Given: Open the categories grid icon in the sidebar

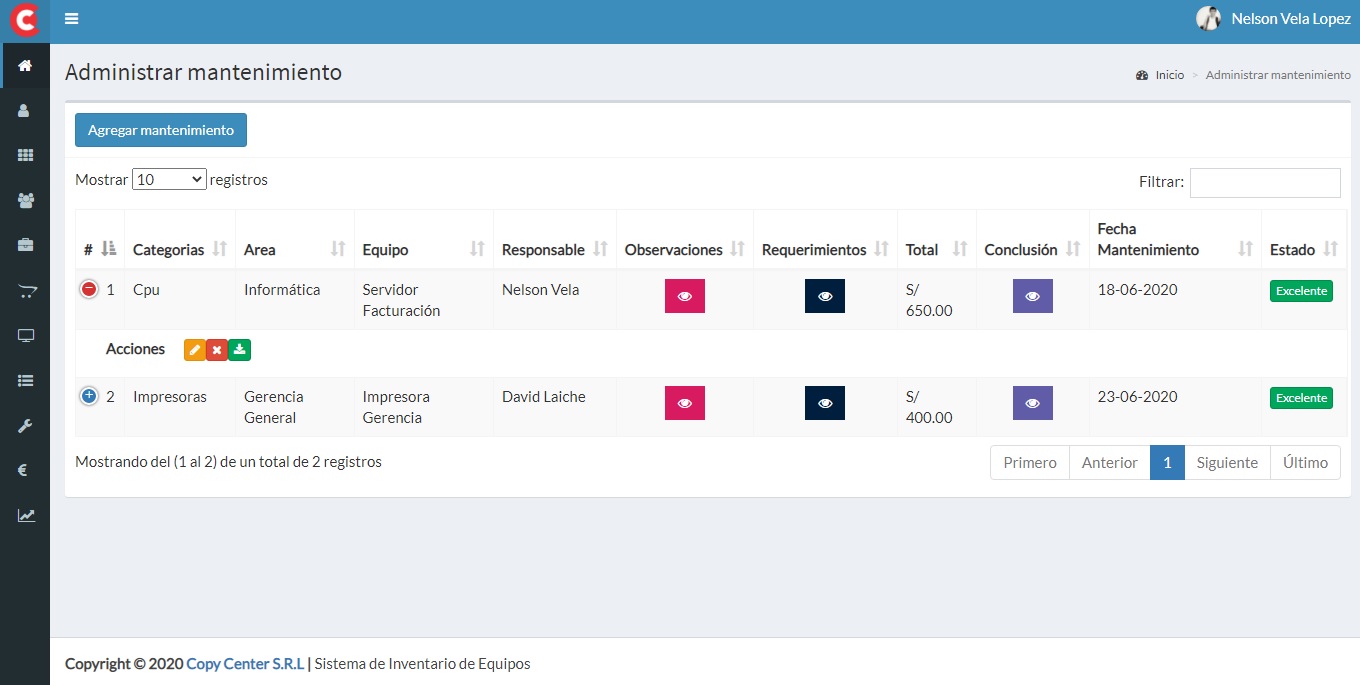Looking at the screenshot, I should click(x=25, y=155).
